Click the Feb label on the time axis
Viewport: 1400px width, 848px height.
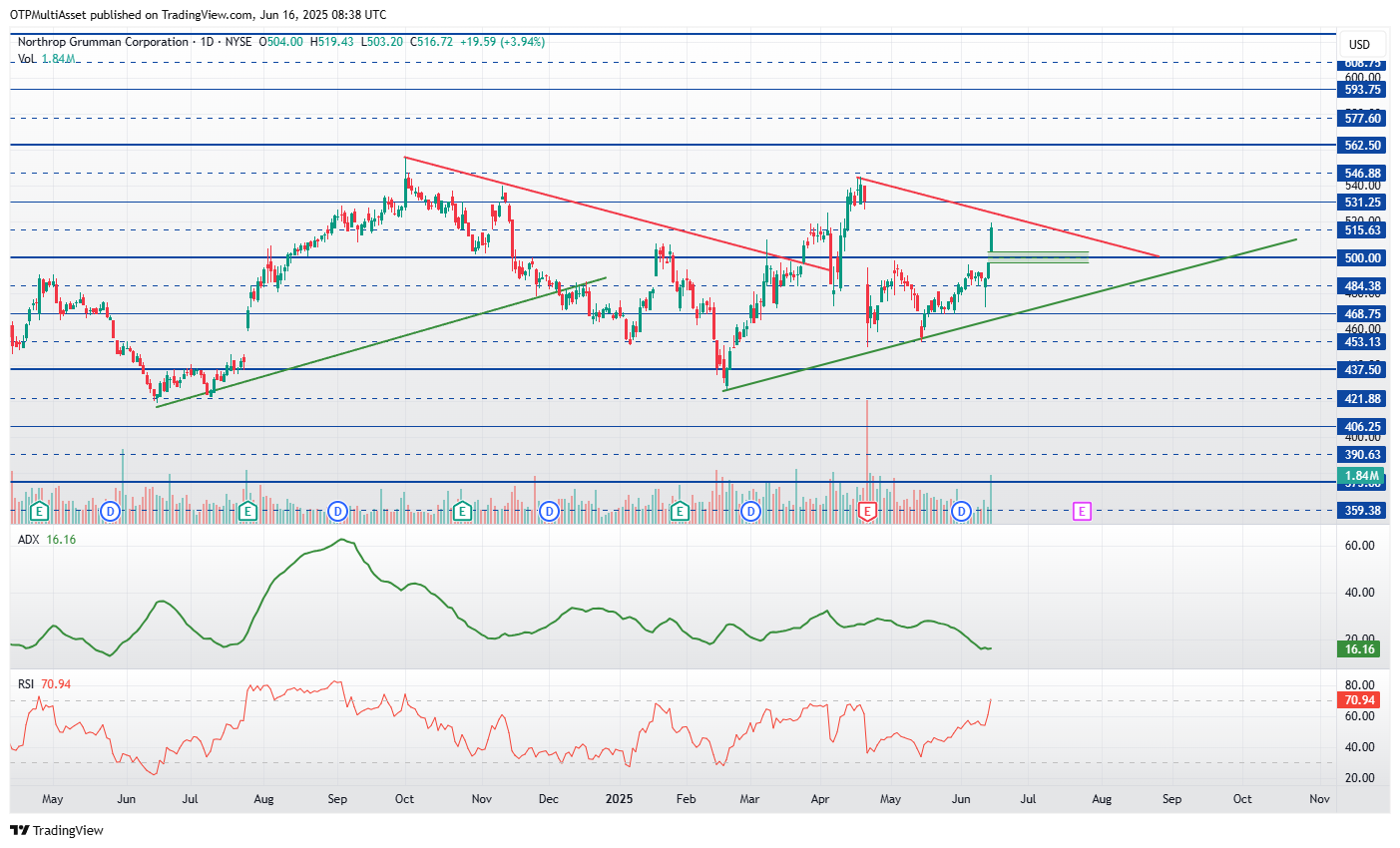point(686,799)
